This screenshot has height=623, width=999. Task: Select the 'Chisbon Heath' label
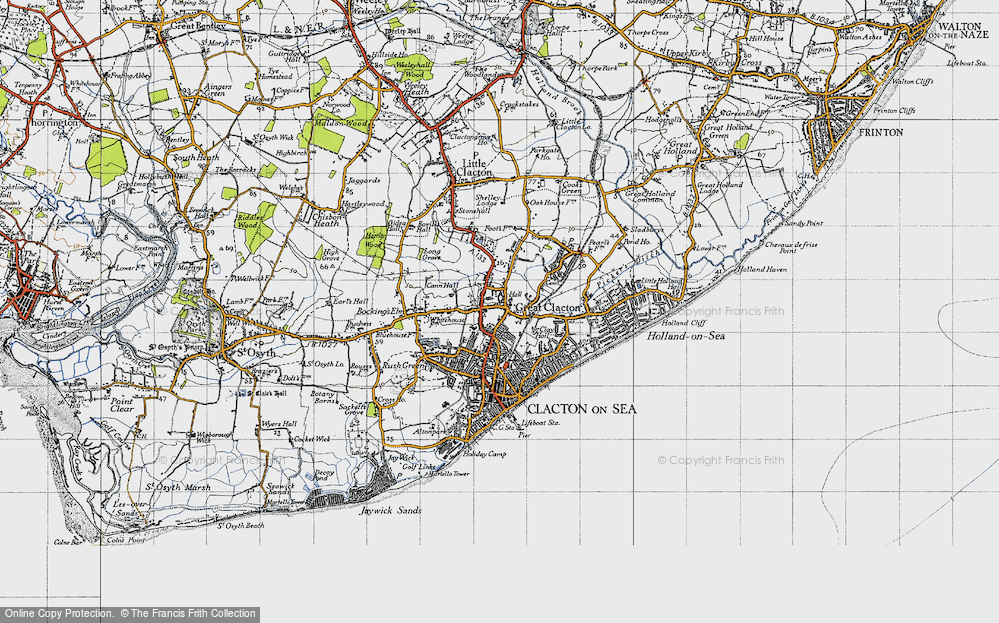click(x=327, y=220)
